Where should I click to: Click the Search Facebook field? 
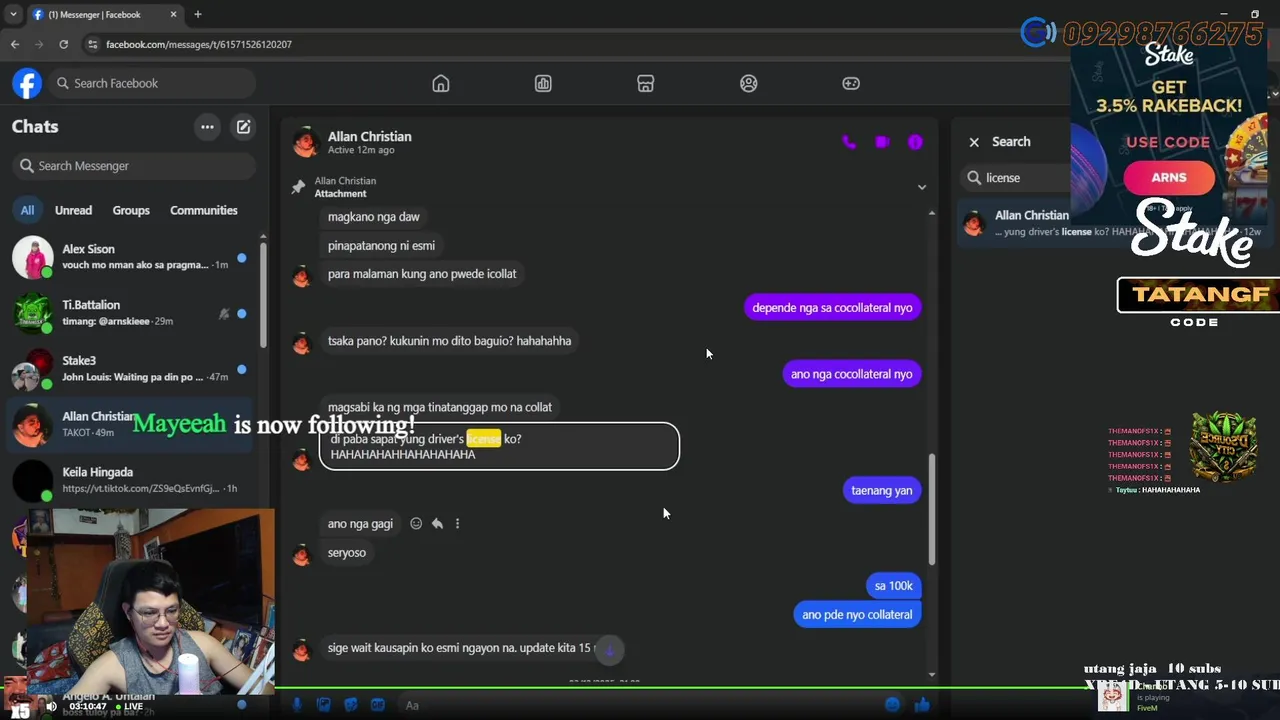pyautogui.click(x=150, y=83)
